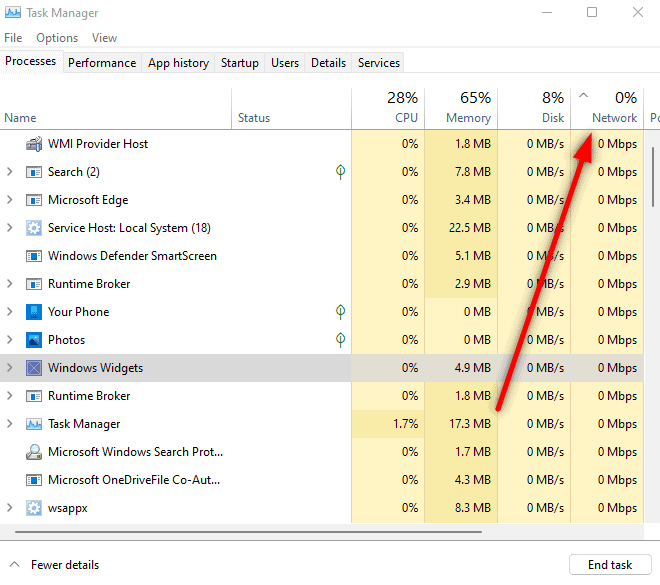Select the 22.5 MB memory value

coord(469,228)
